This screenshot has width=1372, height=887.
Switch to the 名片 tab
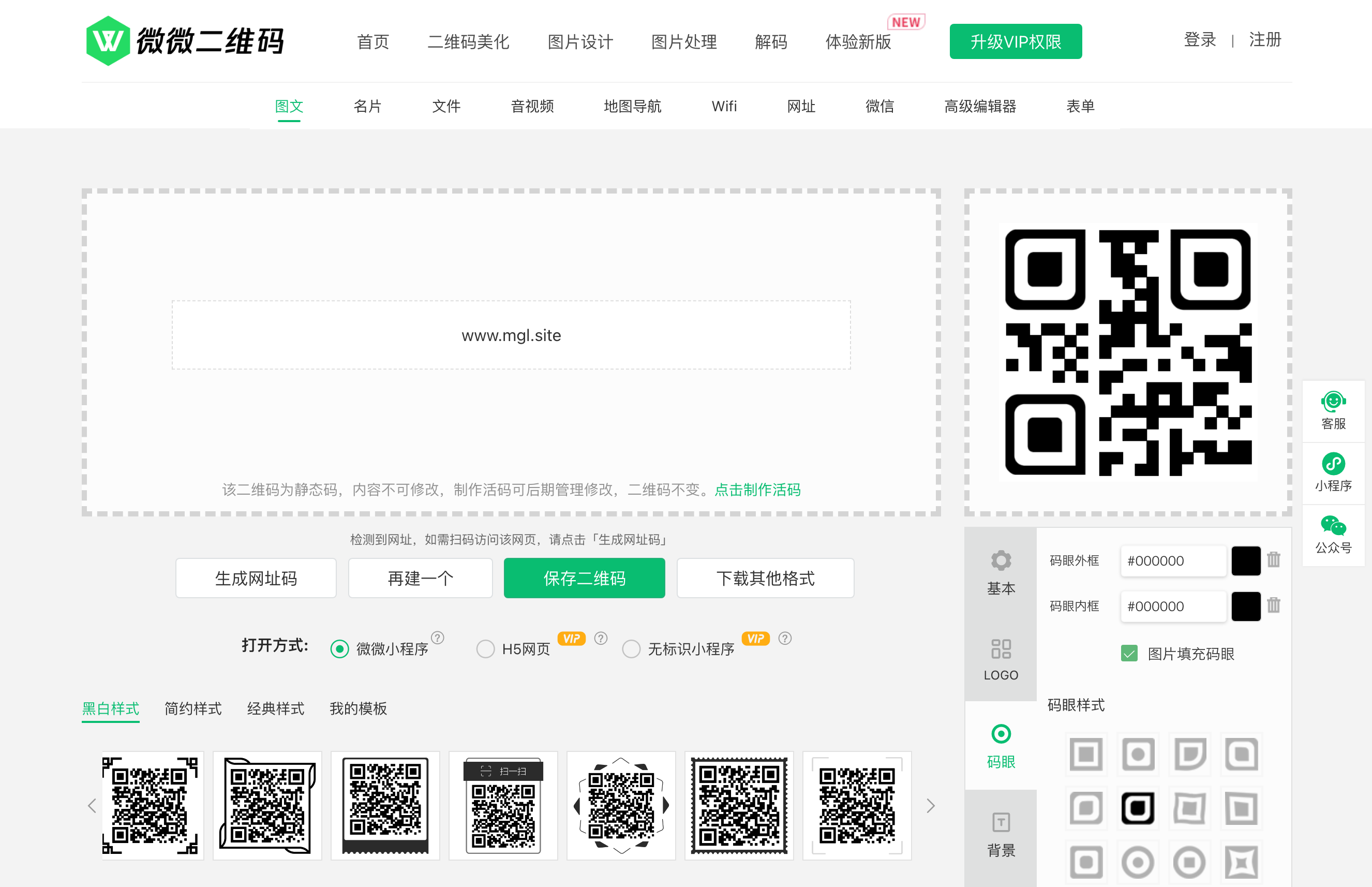367,106
